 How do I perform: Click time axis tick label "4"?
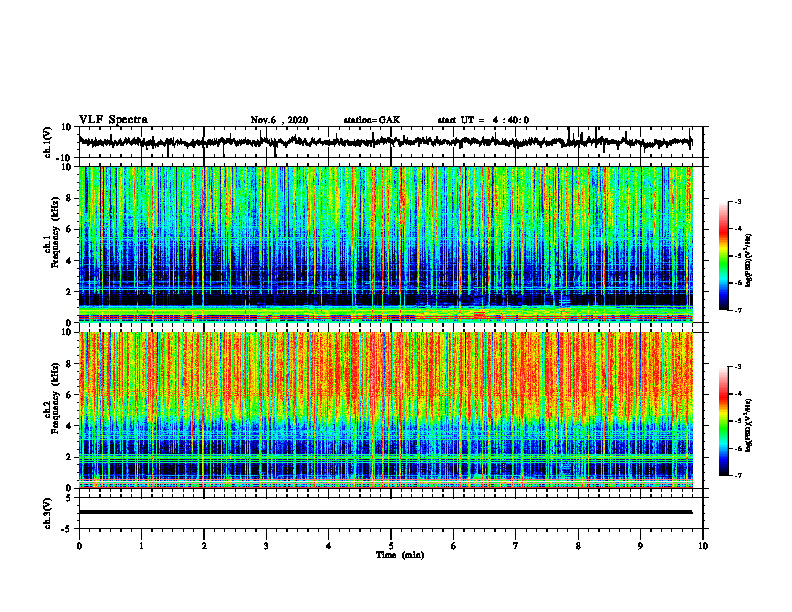(x=329, y=546)
